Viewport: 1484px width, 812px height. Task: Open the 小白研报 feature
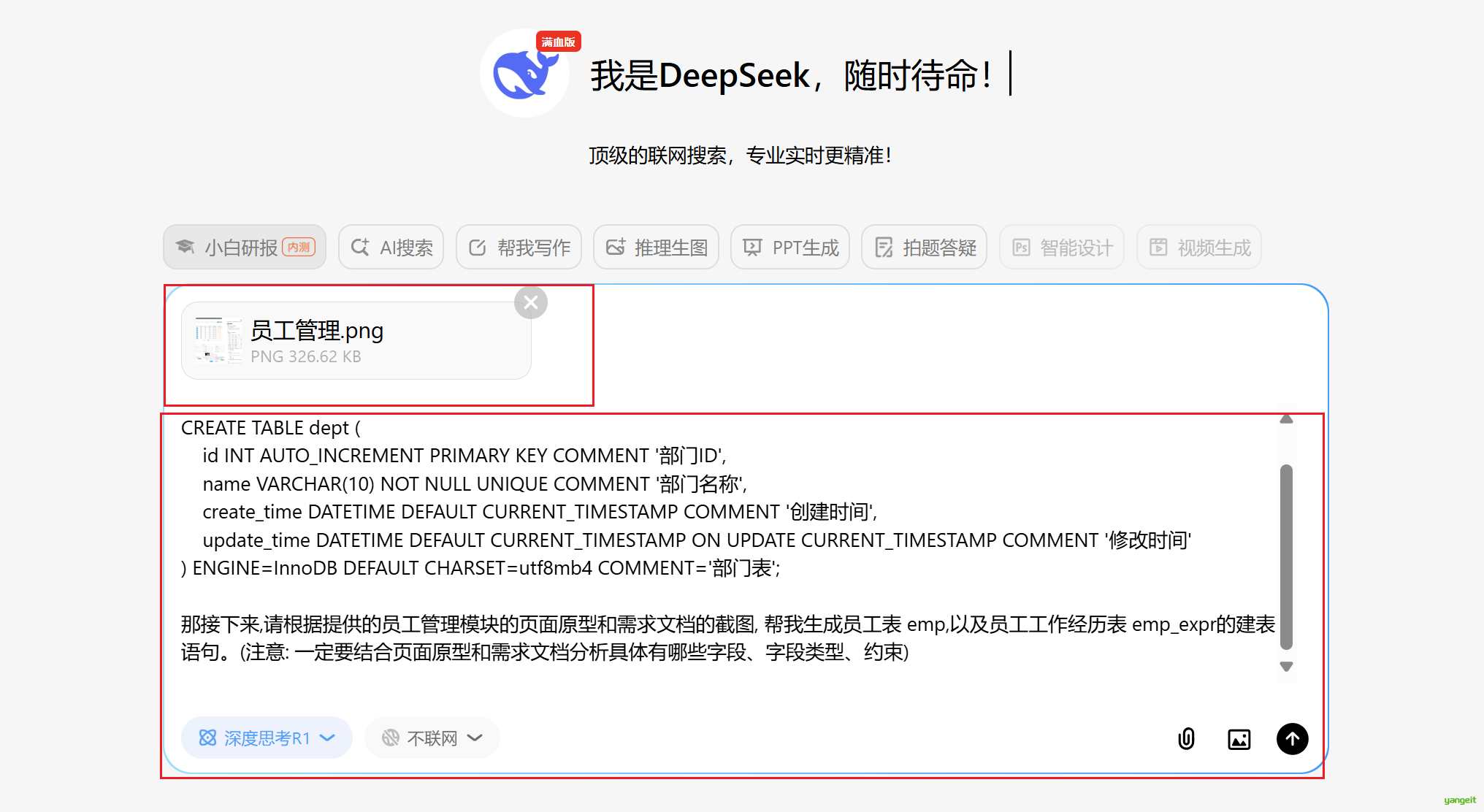[x=245, y=247]
